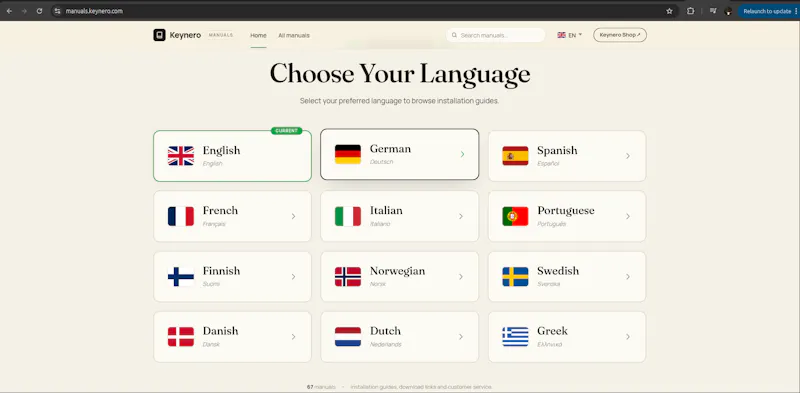Click the Français subtitle text
800x393 pixels.
coord(214,224)
